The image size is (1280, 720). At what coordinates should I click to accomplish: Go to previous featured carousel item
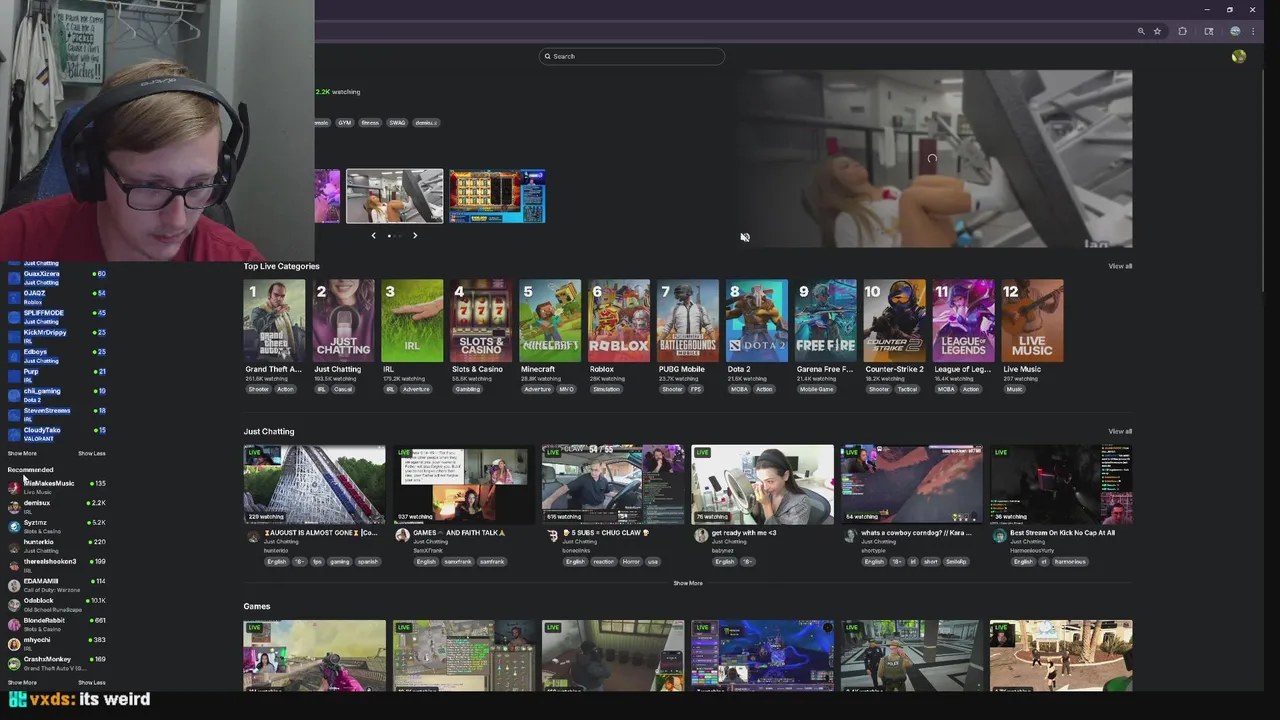(374, 235)
